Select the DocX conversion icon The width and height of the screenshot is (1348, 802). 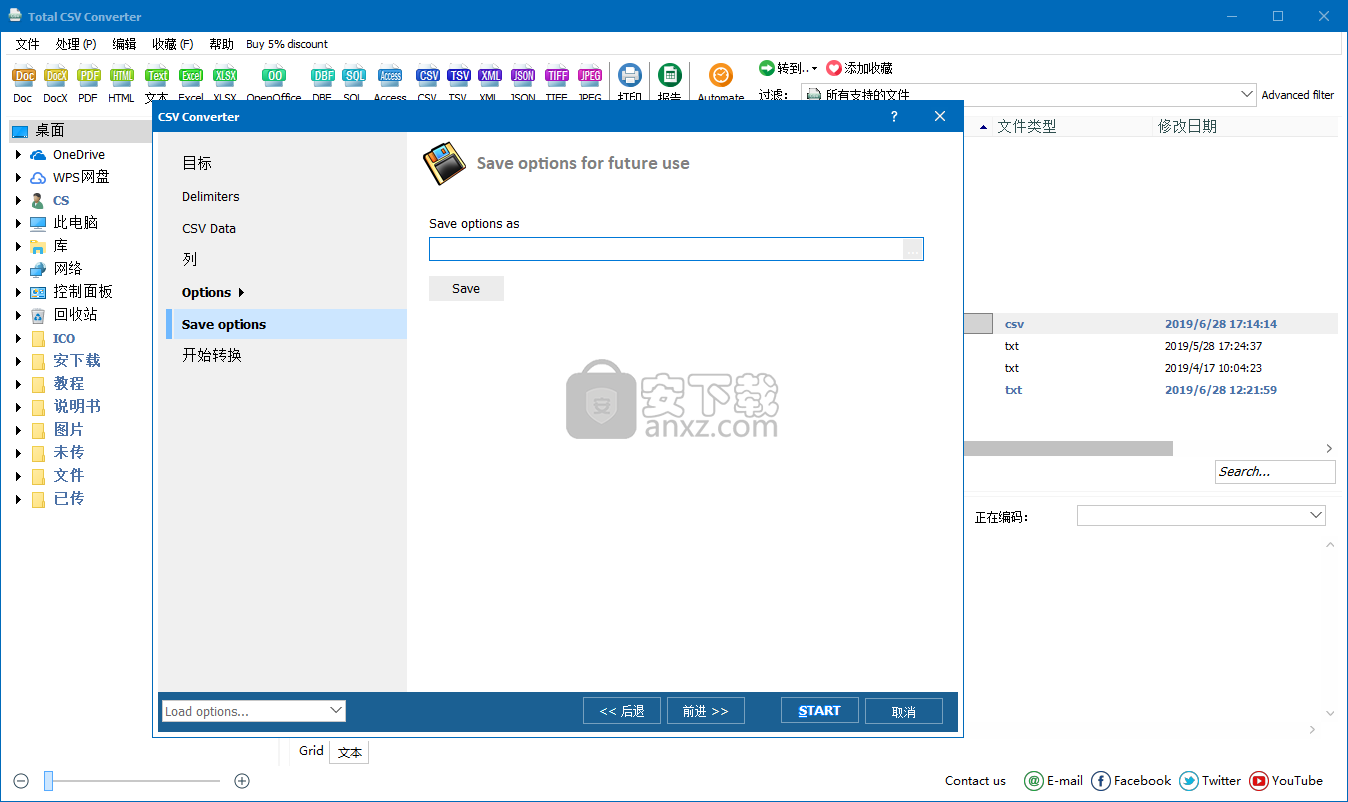(56, 75)
